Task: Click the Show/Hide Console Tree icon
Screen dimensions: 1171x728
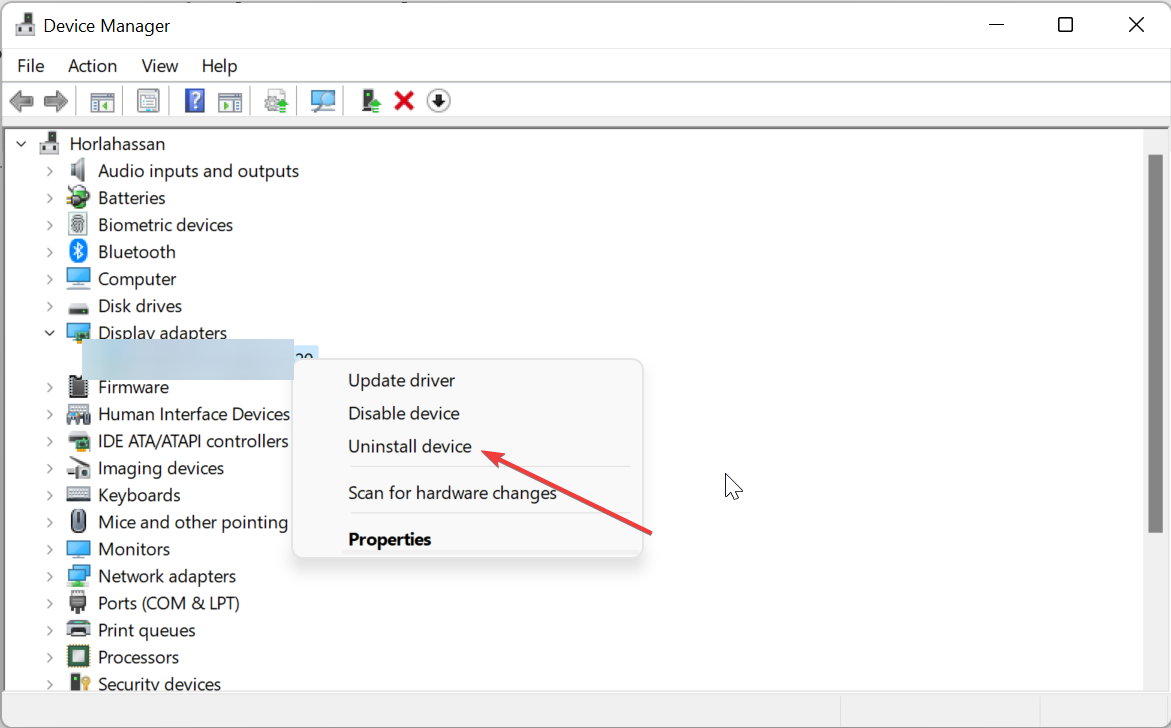Action: pyautogui.click(x=102, y=102)
